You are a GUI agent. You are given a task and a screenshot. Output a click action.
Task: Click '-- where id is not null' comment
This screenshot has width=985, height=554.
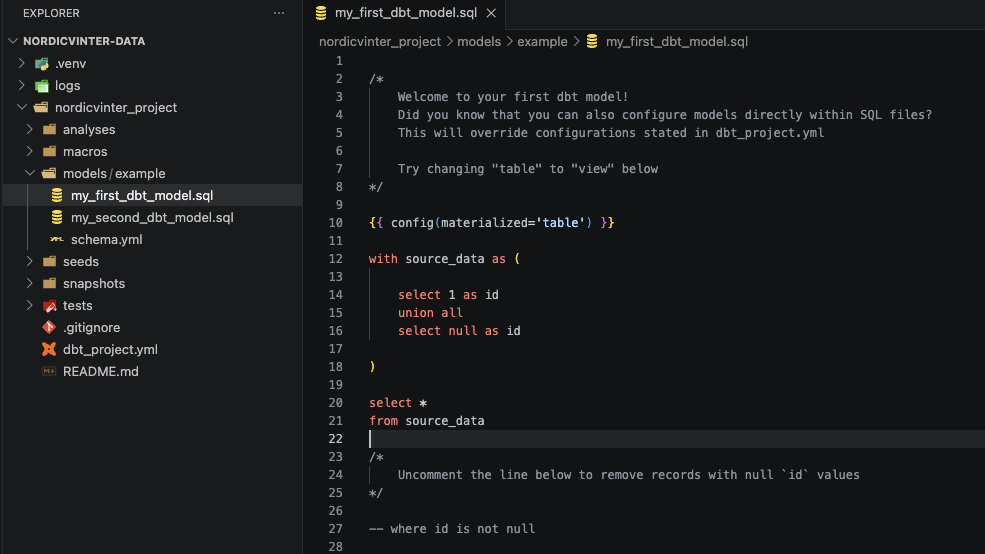452,529
